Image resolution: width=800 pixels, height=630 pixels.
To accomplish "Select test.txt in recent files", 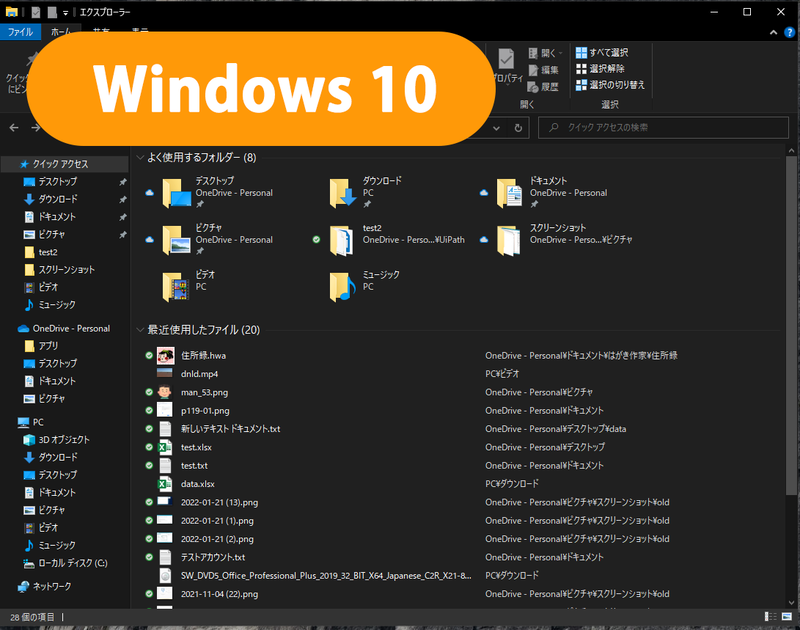I will (194, 466).
